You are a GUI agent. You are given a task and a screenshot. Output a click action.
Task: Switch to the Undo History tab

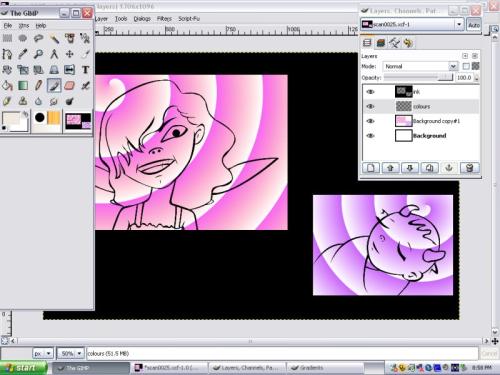[408, 43]
